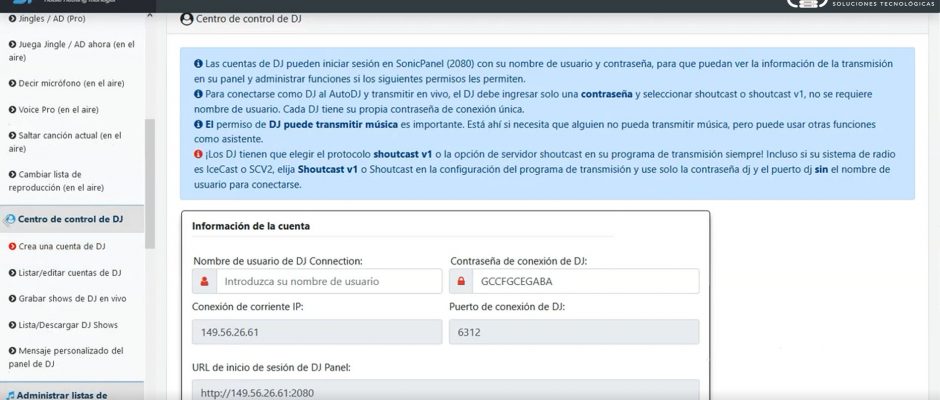Click arrow icon beside Cambiar lista
The width and height of the screenshot is (940, 400).
pos(13,175)
